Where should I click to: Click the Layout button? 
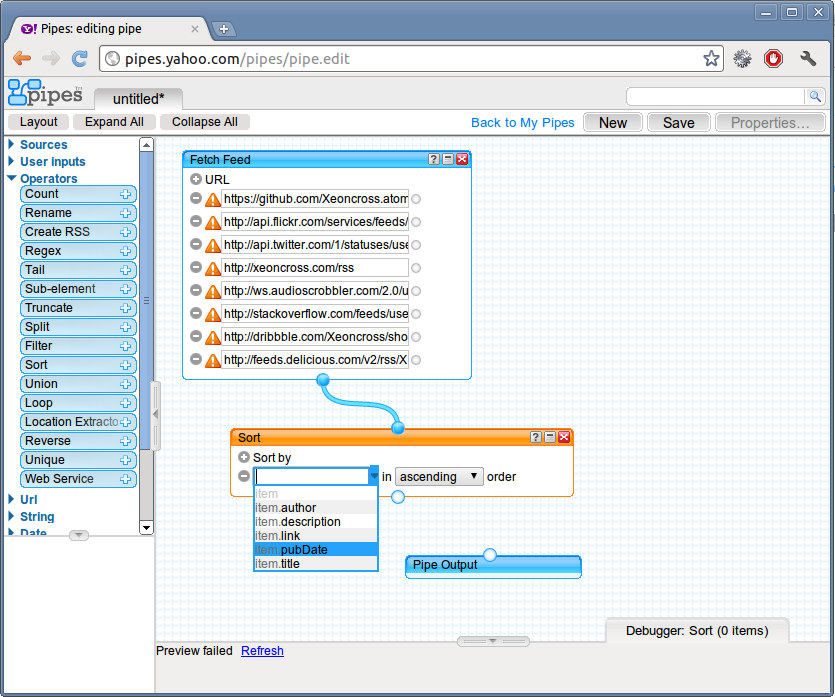click(x=38, y=122)
